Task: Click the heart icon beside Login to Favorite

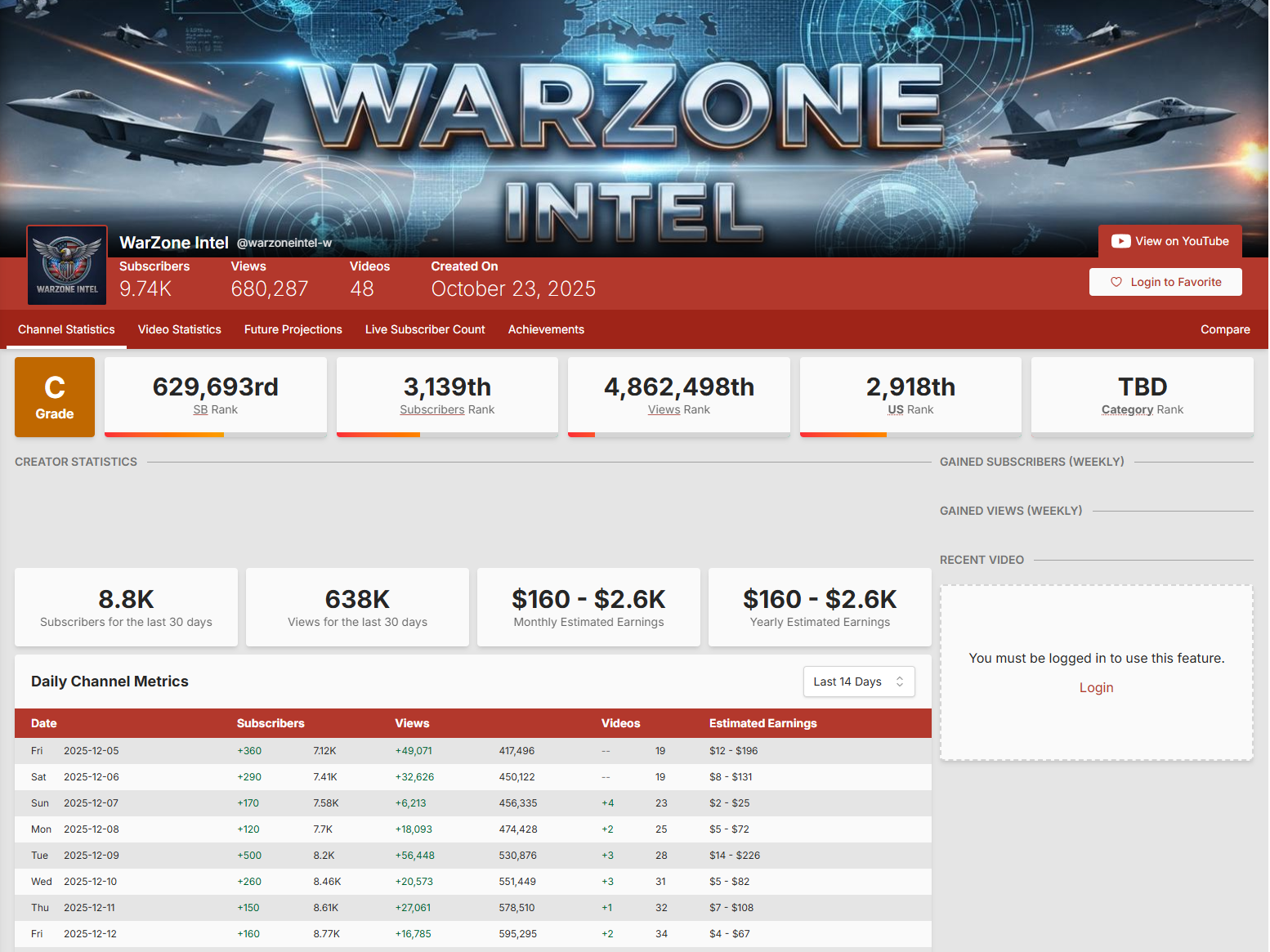Action: [1116, 282]
